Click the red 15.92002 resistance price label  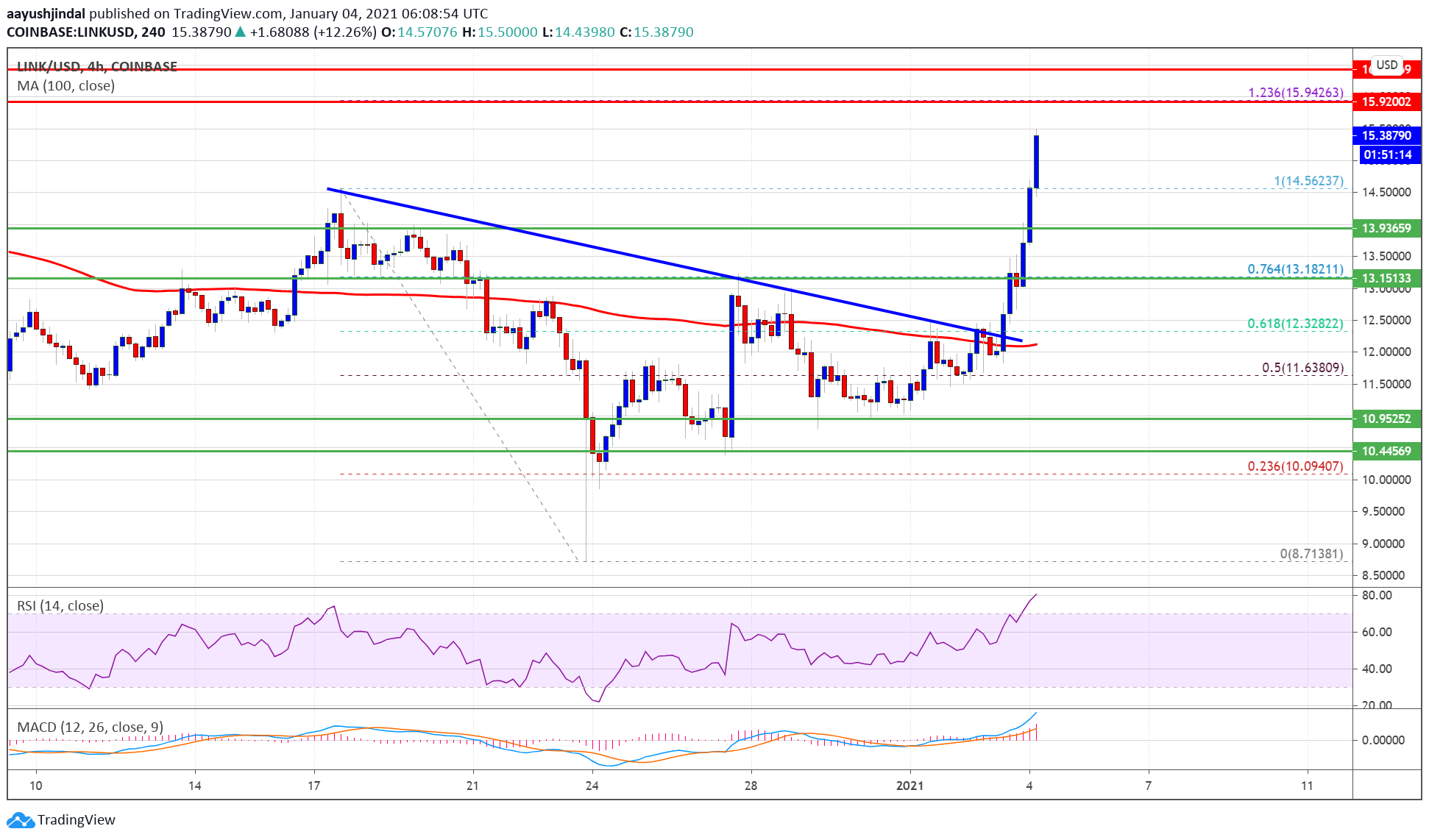click(1388, 102)
